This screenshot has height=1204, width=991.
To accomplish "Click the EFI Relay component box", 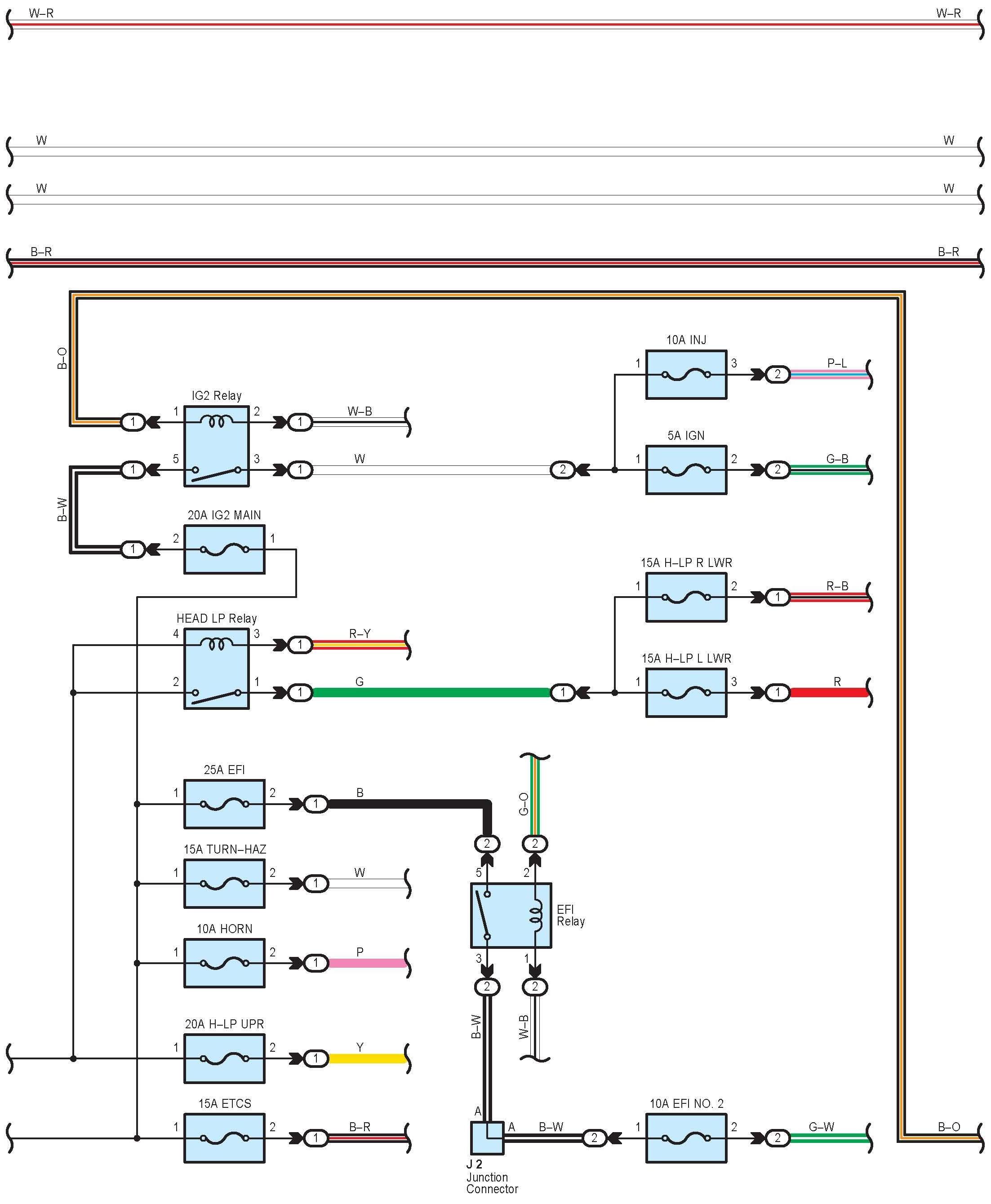I will click(511, 915).
